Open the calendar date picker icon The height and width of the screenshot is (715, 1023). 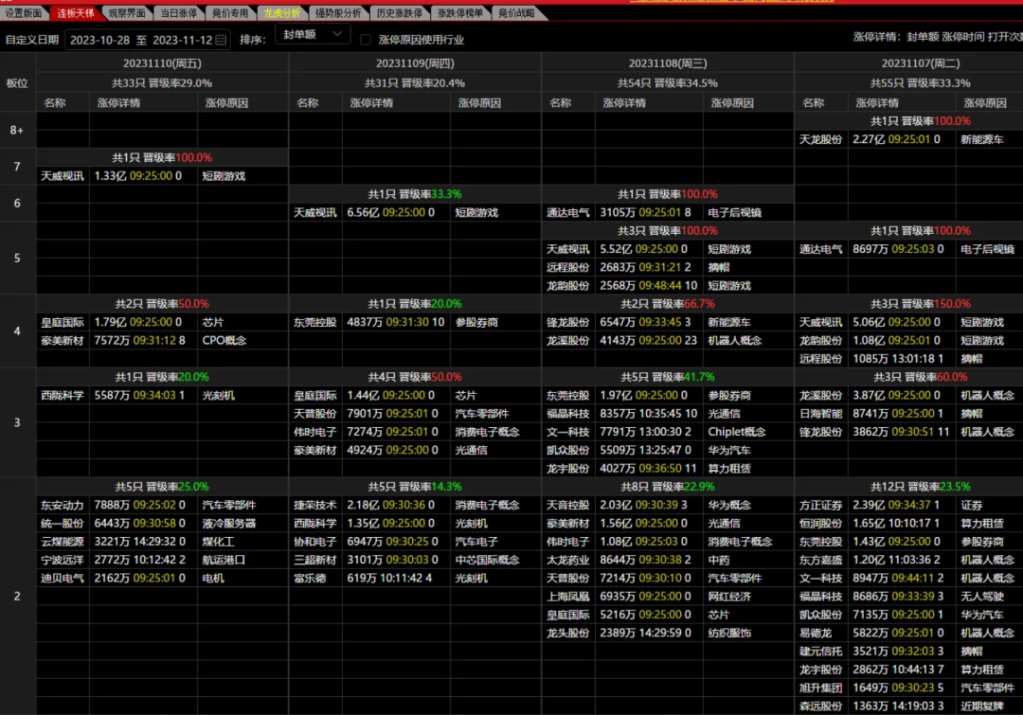[221, 40]
